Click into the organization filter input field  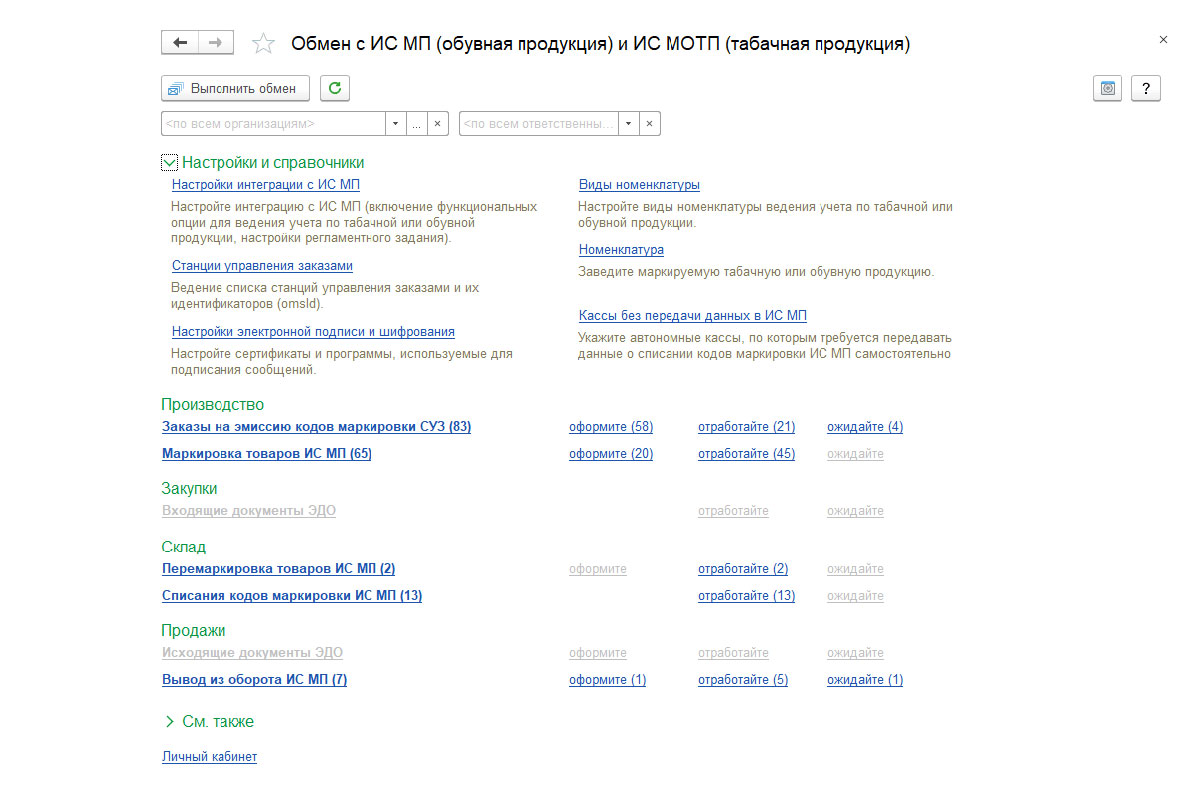(x=272, y=124)
